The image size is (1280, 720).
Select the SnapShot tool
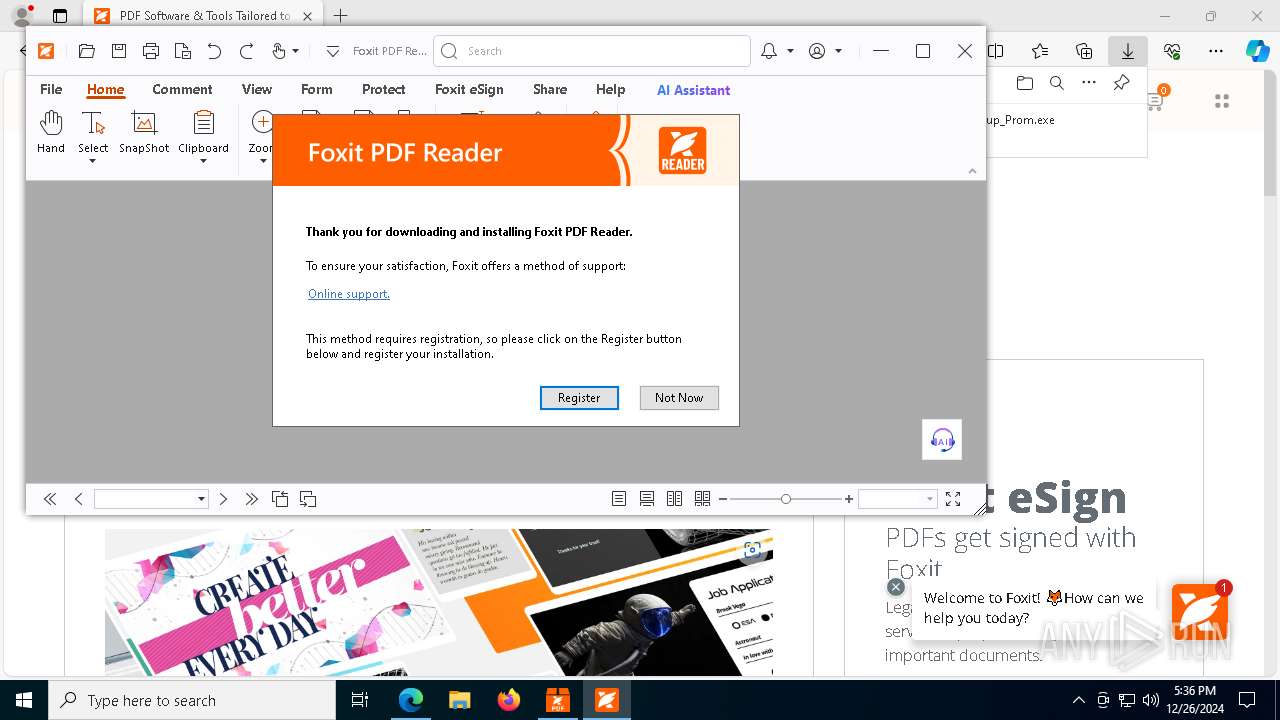pyautogui.click(x=144, y=132)
